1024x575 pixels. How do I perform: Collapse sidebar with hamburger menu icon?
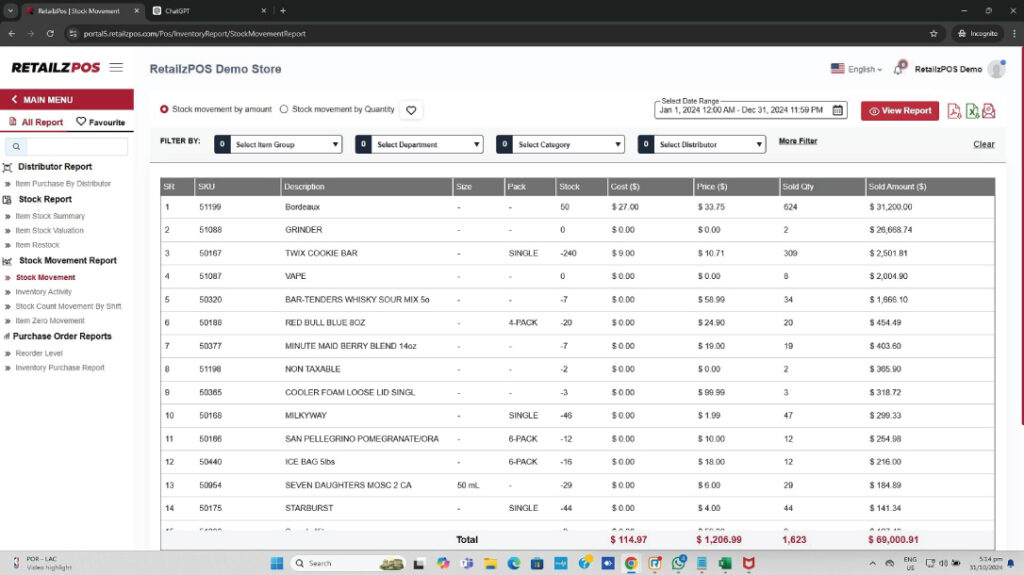point(116,68)
